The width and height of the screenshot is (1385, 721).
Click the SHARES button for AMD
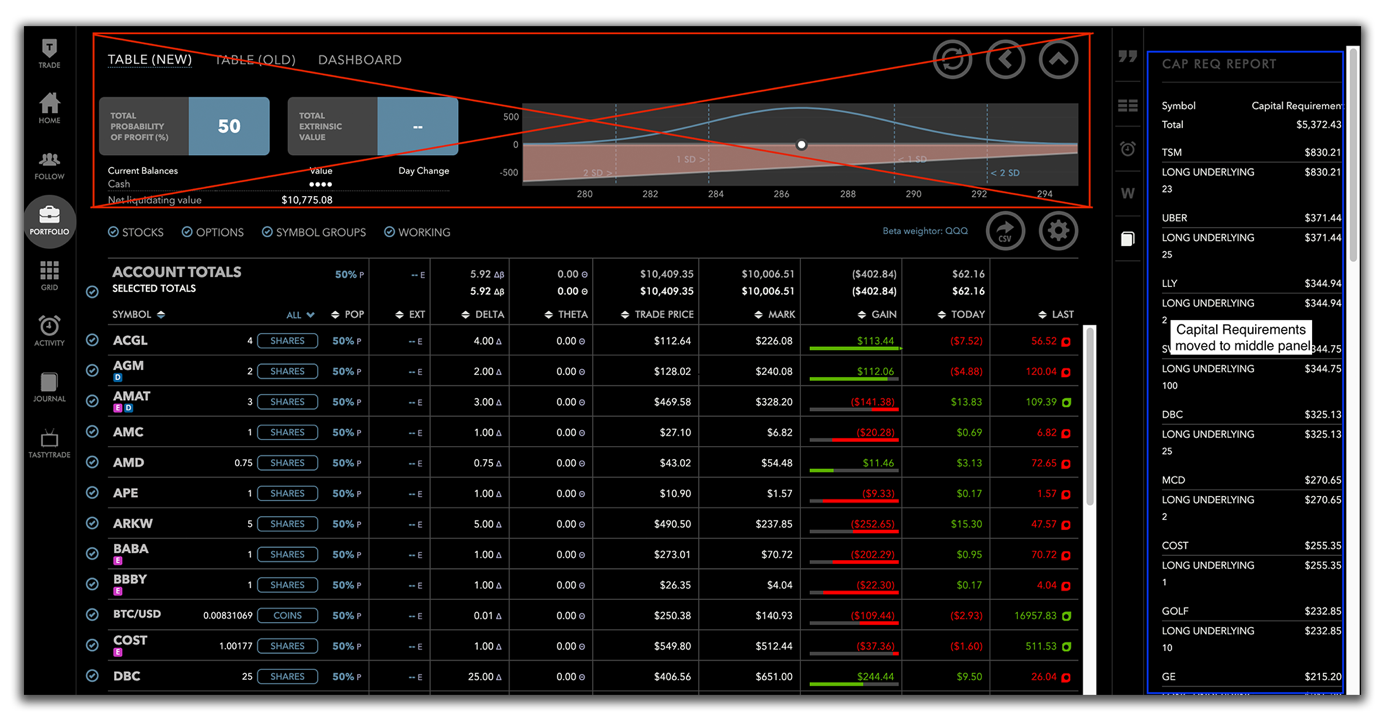point(287,462)
